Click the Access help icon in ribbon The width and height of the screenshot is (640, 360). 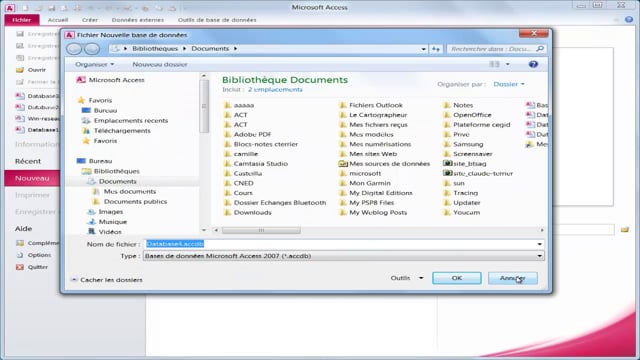pyautogui.click(x=629, y=20)
